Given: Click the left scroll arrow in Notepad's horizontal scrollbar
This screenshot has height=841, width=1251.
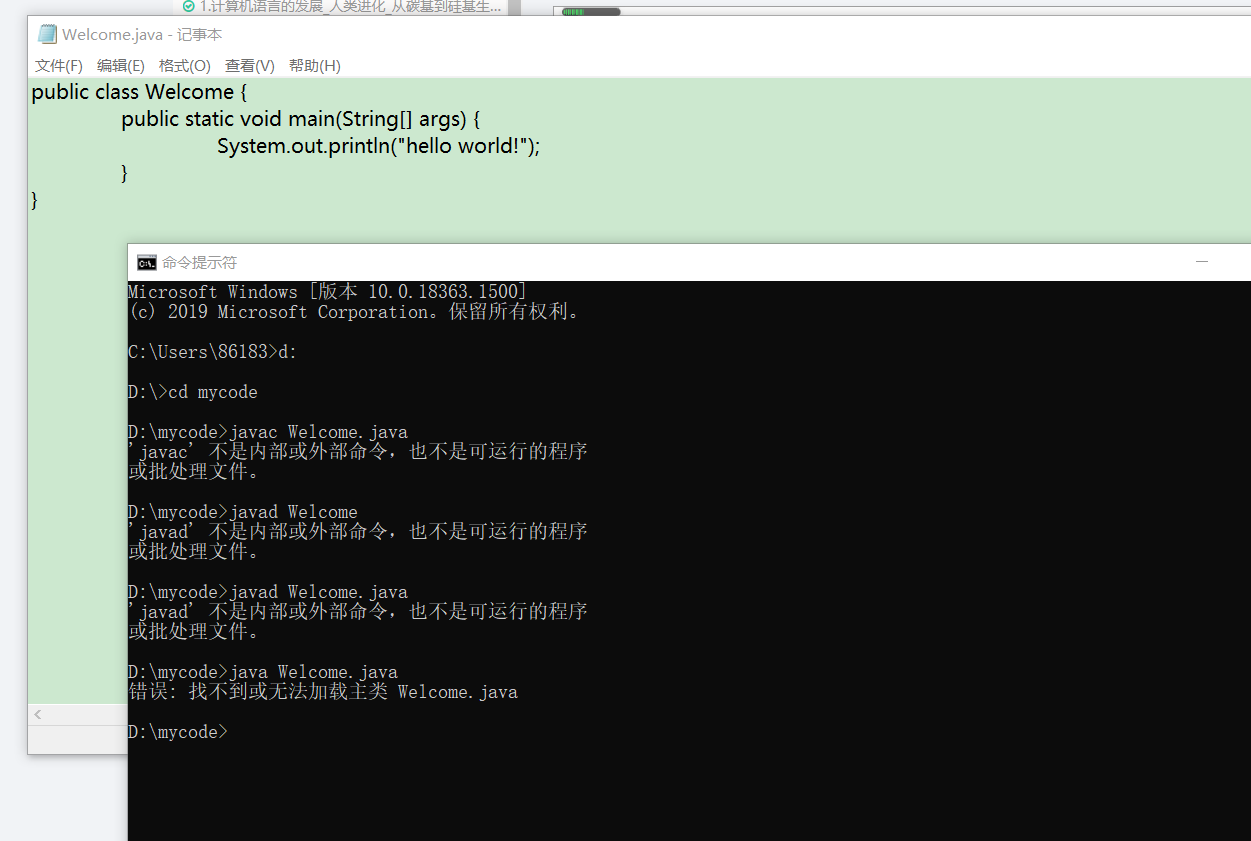Looking at the screenshot, I should coord(38,714).
